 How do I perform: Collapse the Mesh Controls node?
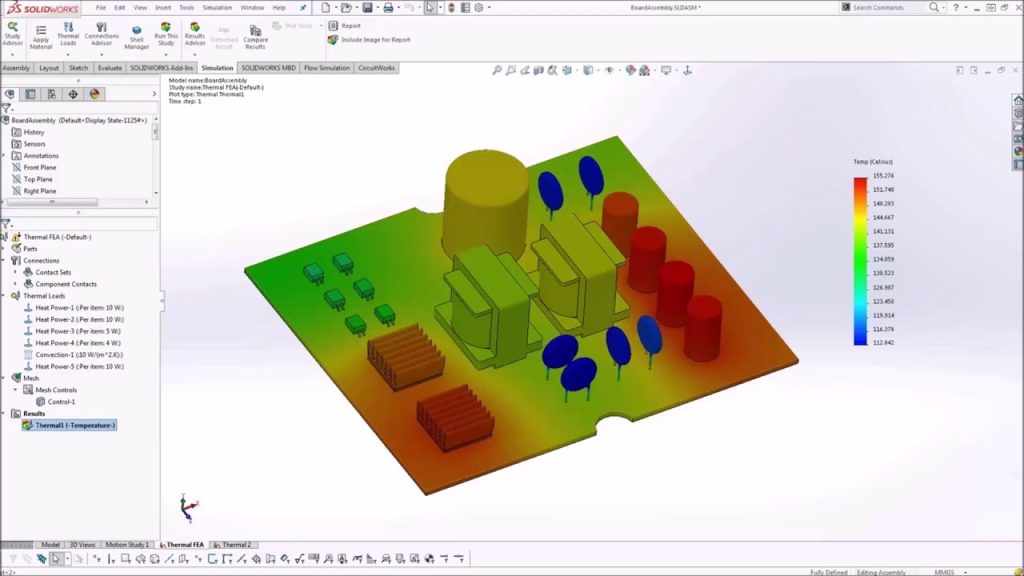point(15,390)
